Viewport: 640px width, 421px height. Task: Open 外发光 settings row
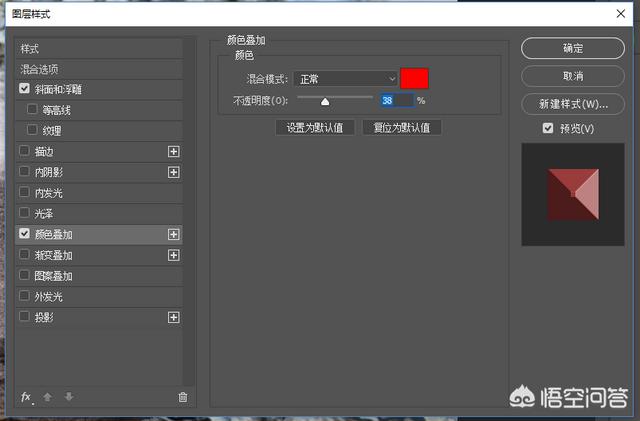tap(99, 297)
